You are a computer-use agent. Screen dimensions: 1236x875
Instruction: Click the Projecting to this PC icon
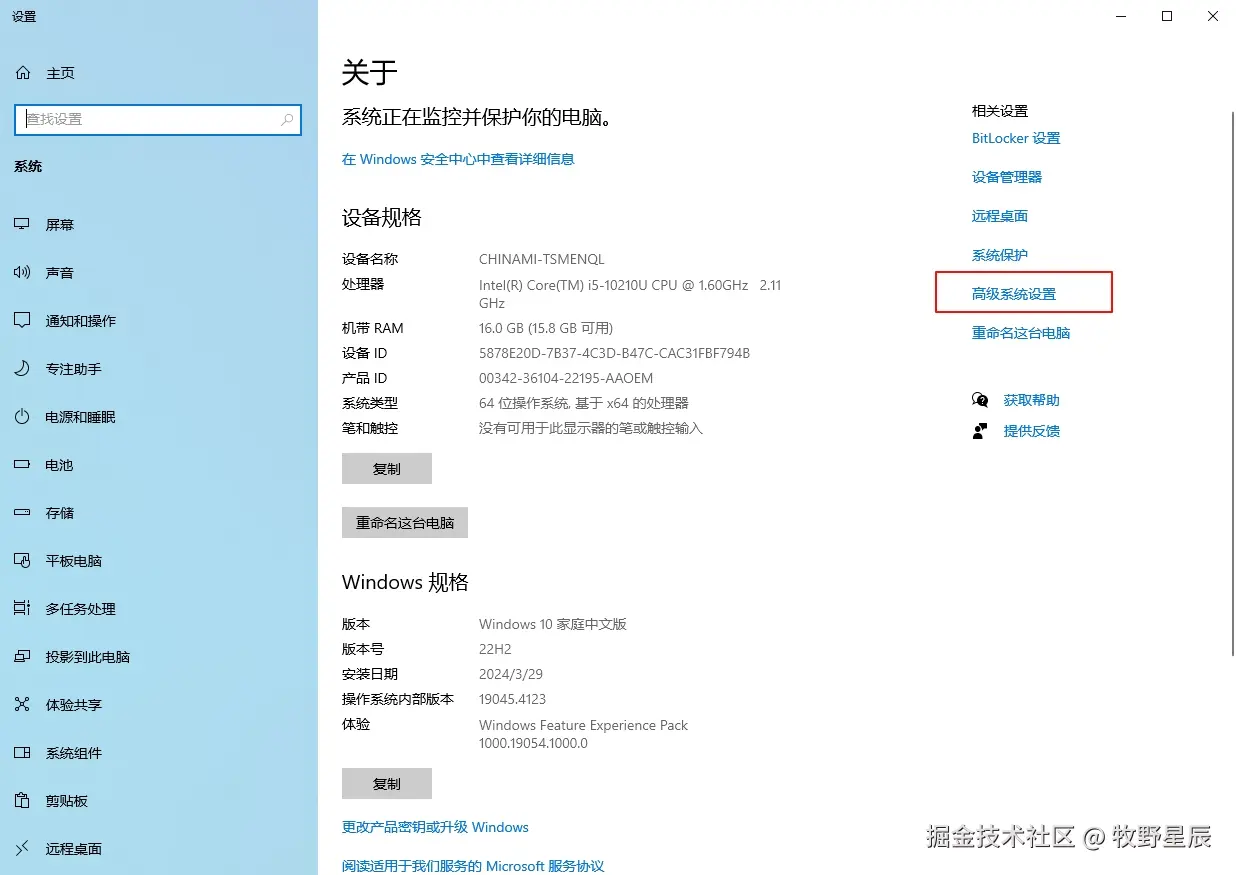click(x=22, y=657)
